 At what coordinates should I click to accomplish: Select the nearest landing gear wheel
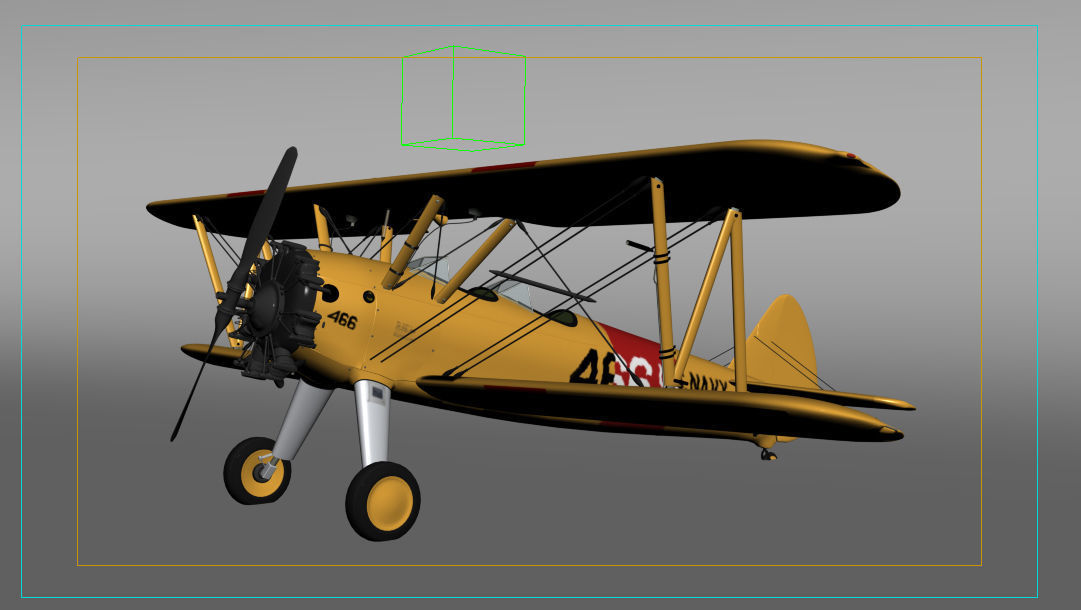[383, 501]
